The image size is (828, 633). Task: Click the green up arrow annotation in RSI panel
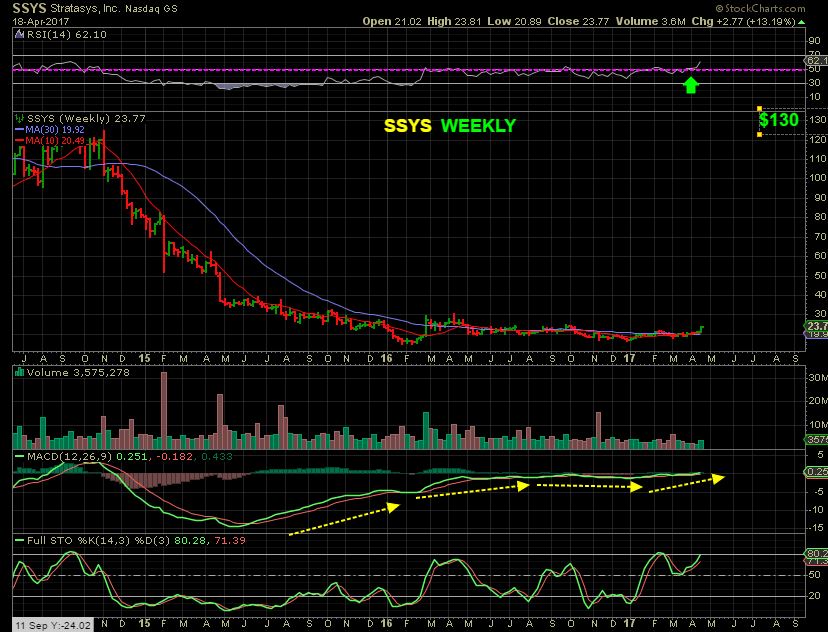pyautogui.click(x=690, y=85)
